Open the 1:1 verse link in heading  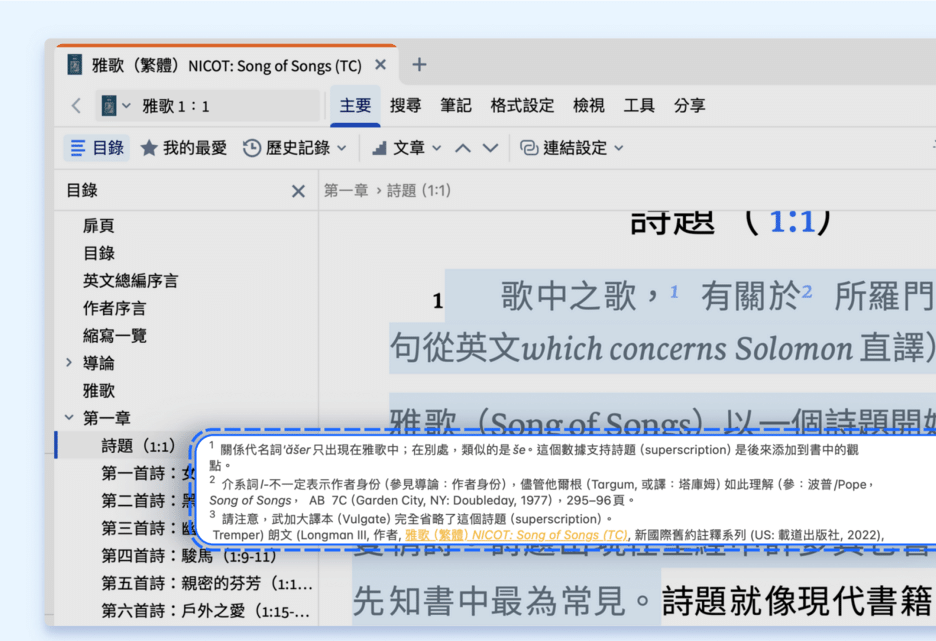pyautogui.click(x=792, y=222)
